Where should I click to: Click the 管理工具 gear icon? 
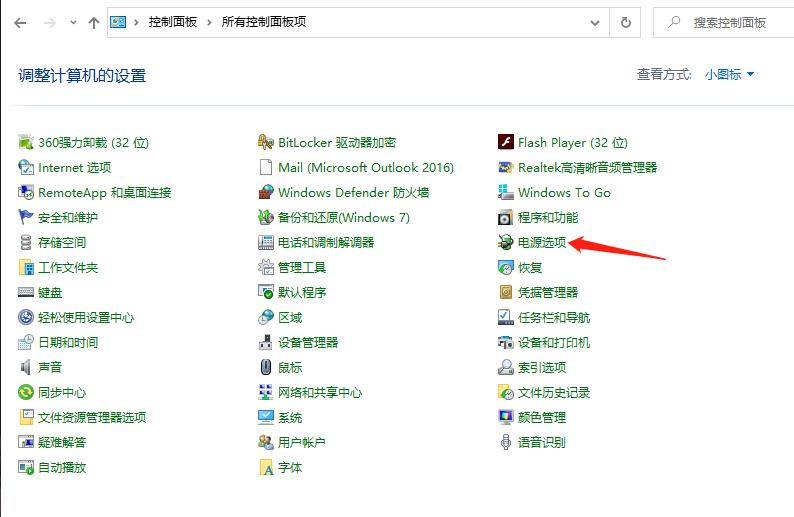point(265,267)
